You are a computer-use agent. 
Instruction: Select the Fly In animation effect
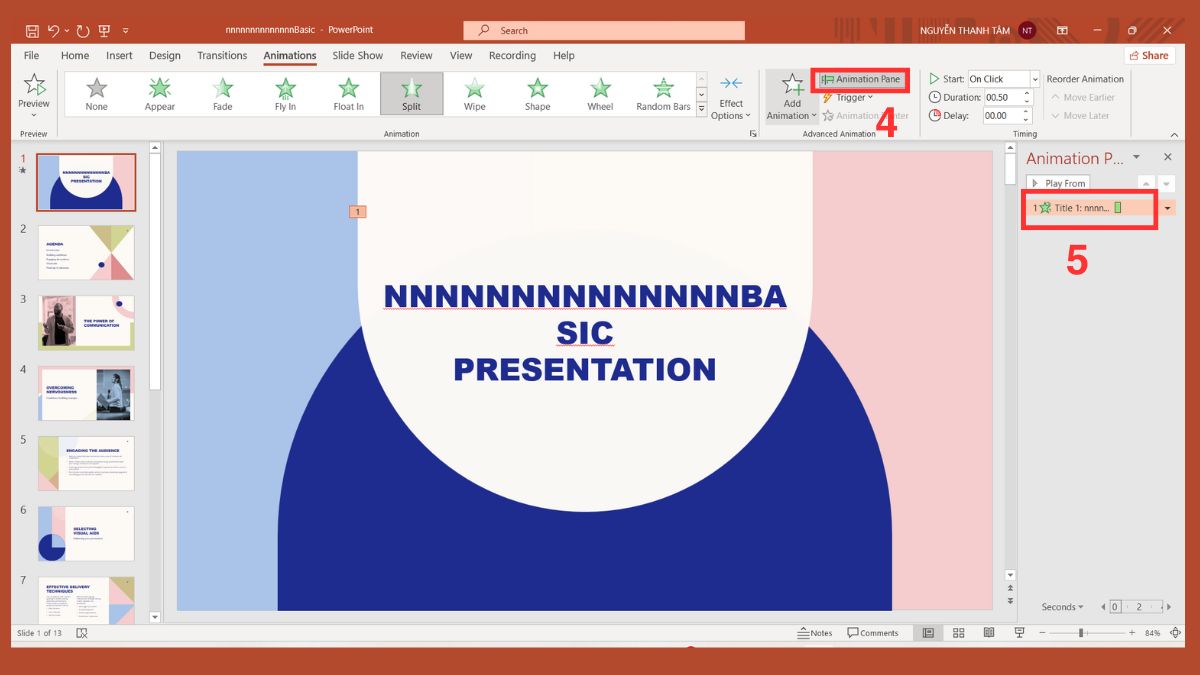[x=285, y=94]
